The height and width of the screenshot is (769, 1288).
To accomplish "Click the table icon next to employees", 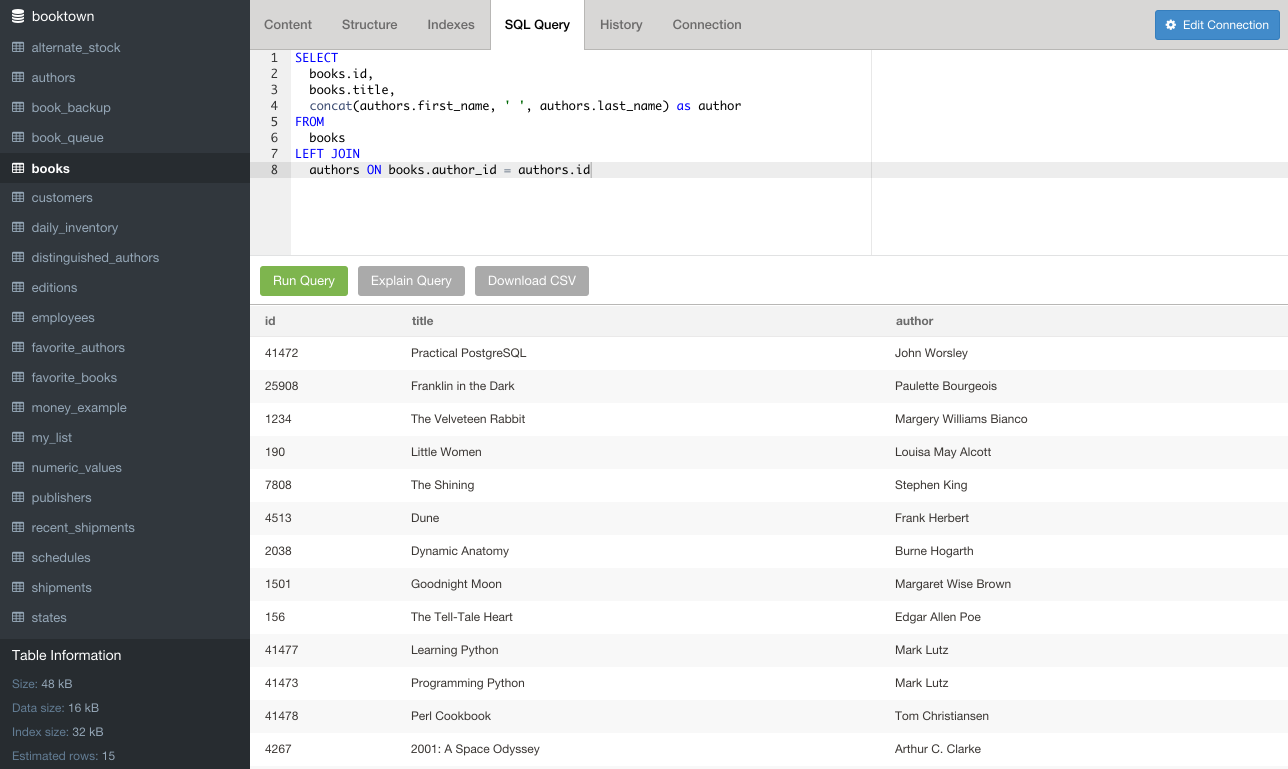I will click(x=18, y=318).
